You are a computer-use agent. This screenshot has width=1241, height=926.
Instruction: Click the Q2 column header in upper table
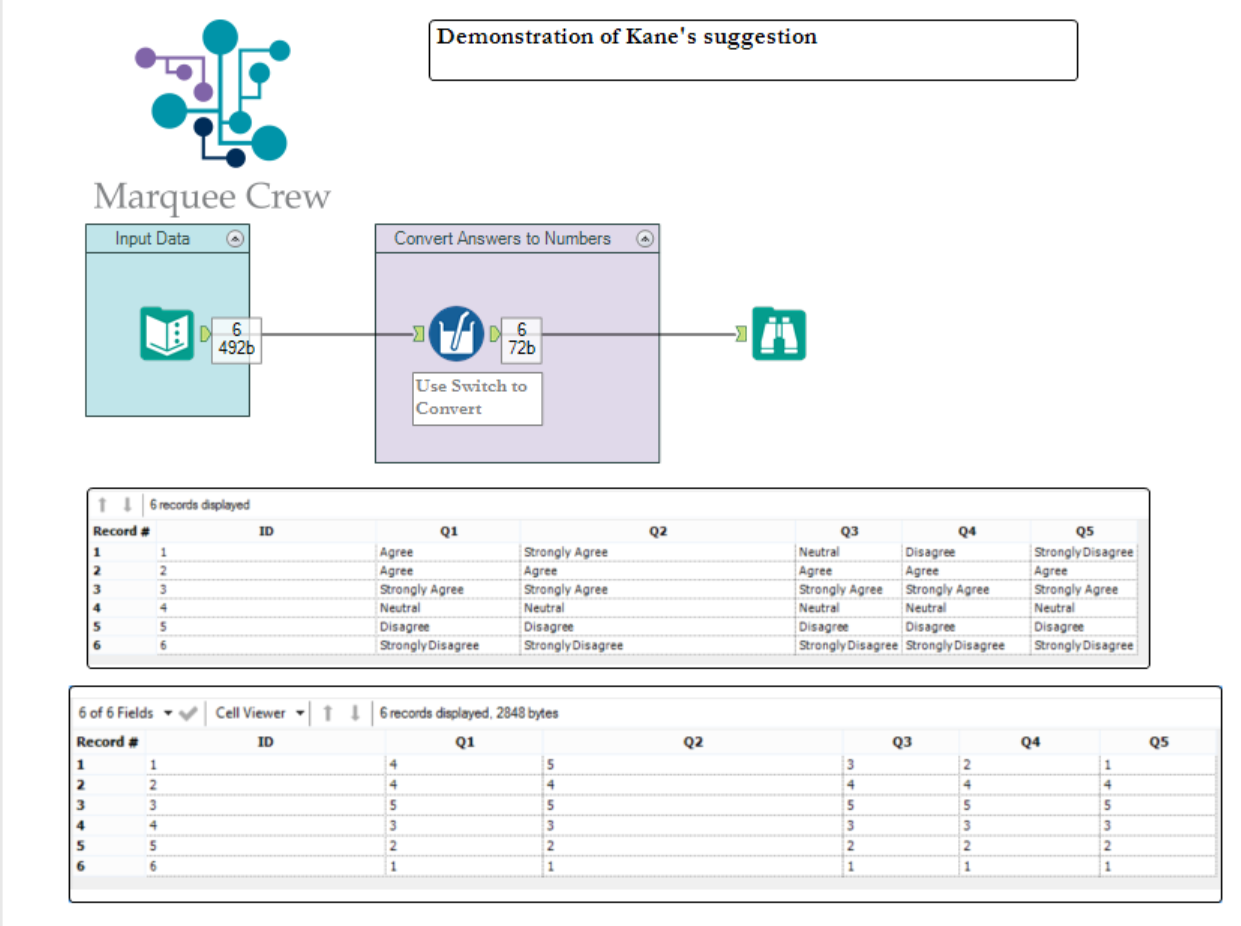[658, 531]
